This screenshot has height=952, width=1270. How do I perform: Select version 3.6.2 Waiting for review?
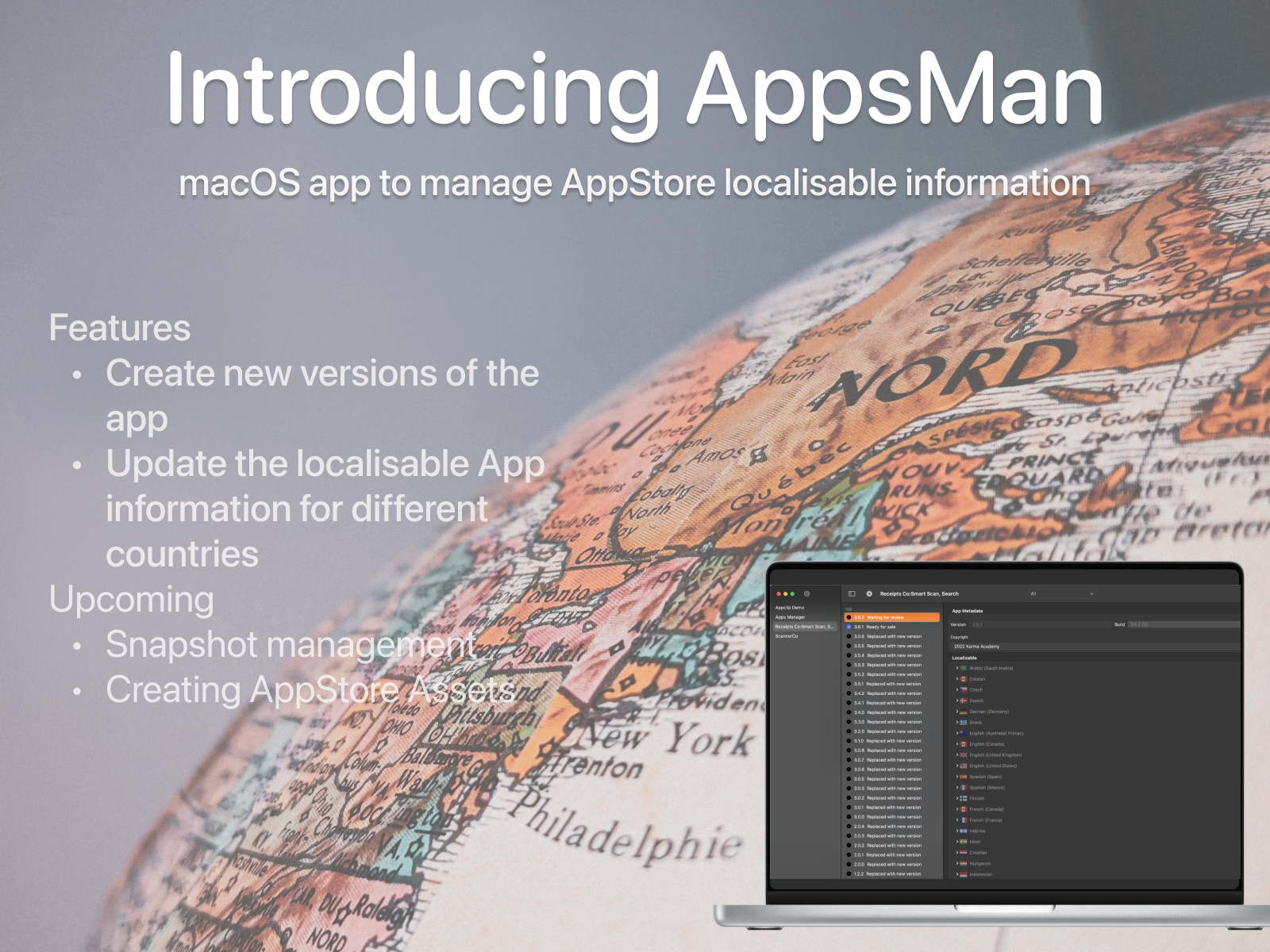point(892,617)
